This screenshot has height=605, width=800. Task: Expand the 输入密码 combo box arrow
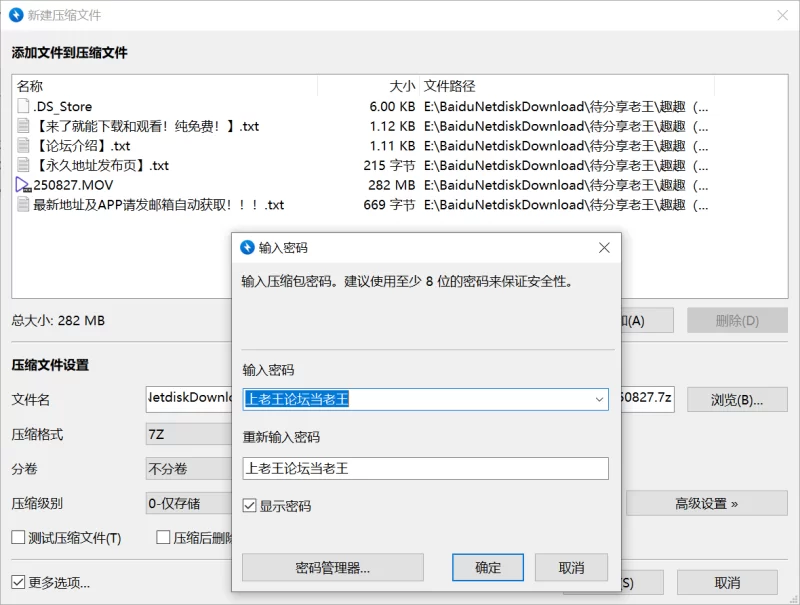coord(599,399)
